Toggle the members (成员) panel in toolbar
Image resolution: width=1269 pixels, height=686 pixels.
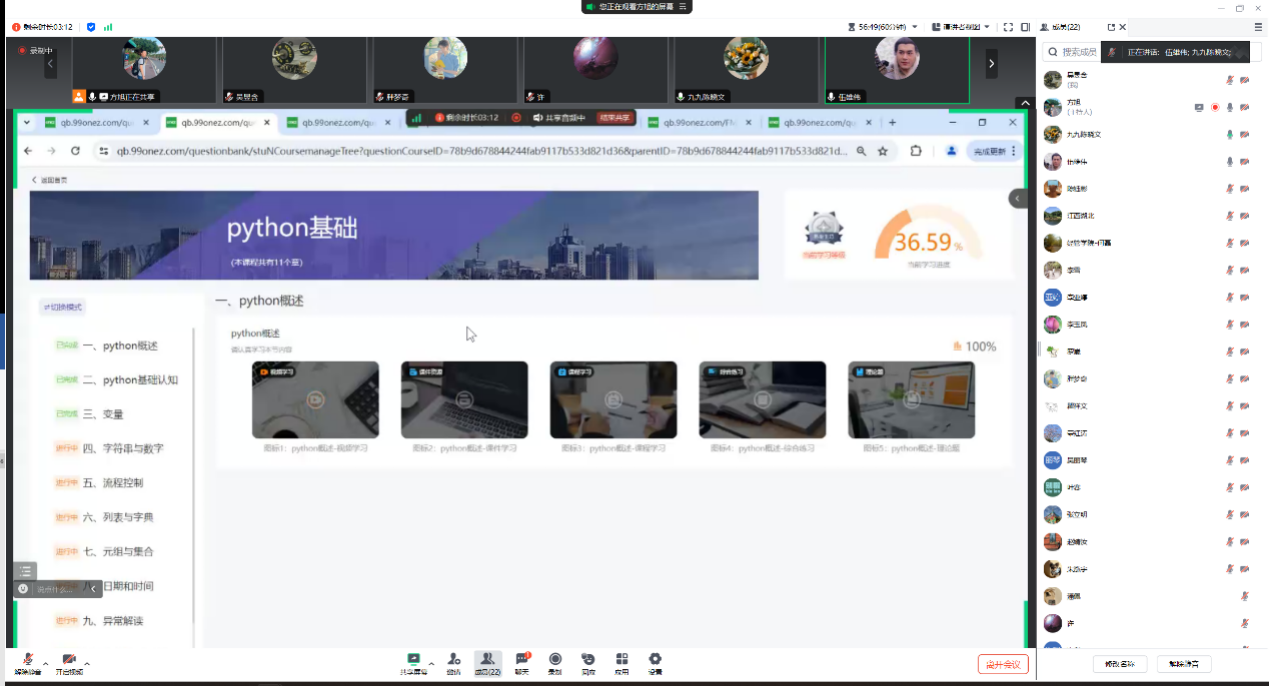click(487, 660)
